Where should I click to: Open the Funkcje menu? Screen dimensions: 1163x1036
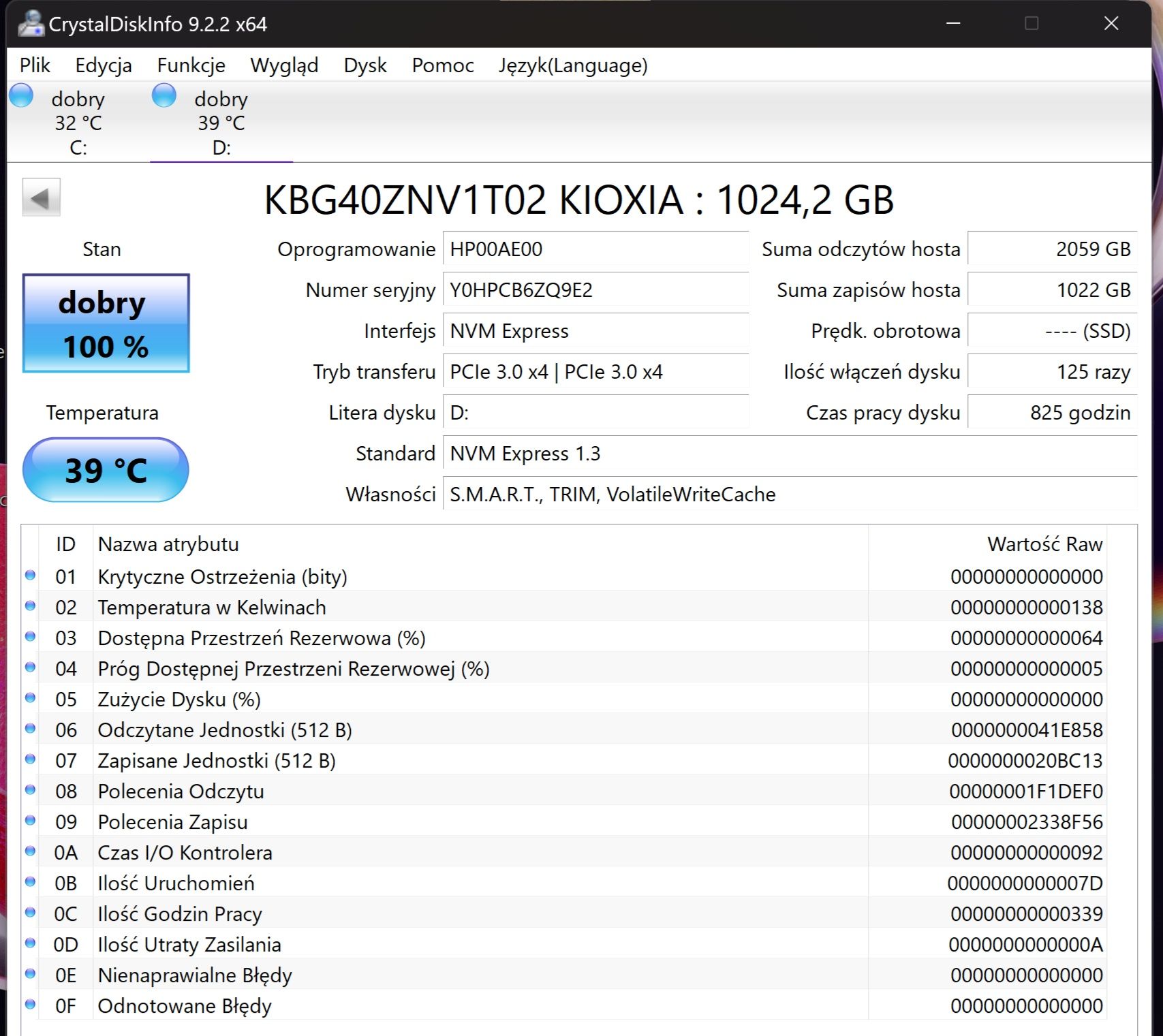point(191,65)
